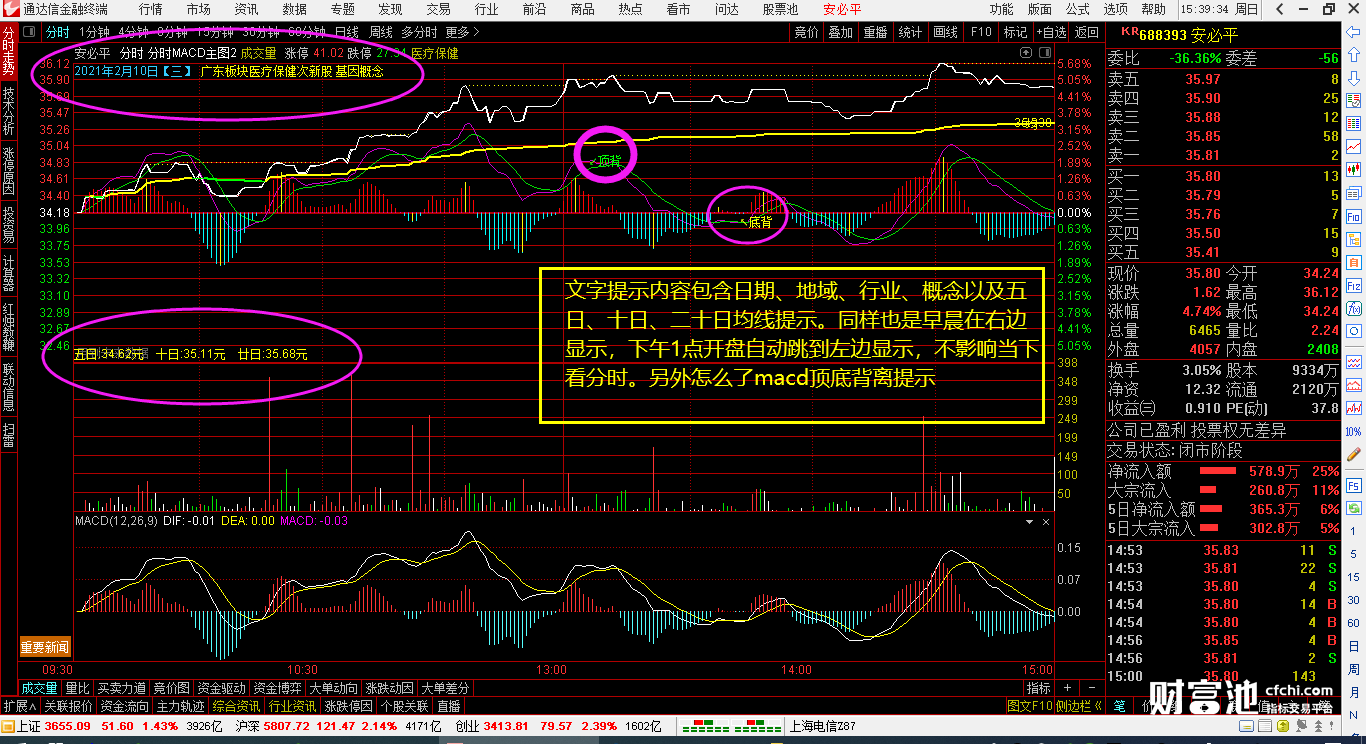Screen dimensions: 1366x744
Task: Click the 创业 index 3413.81 in status bar
Action: pos(491,726)
